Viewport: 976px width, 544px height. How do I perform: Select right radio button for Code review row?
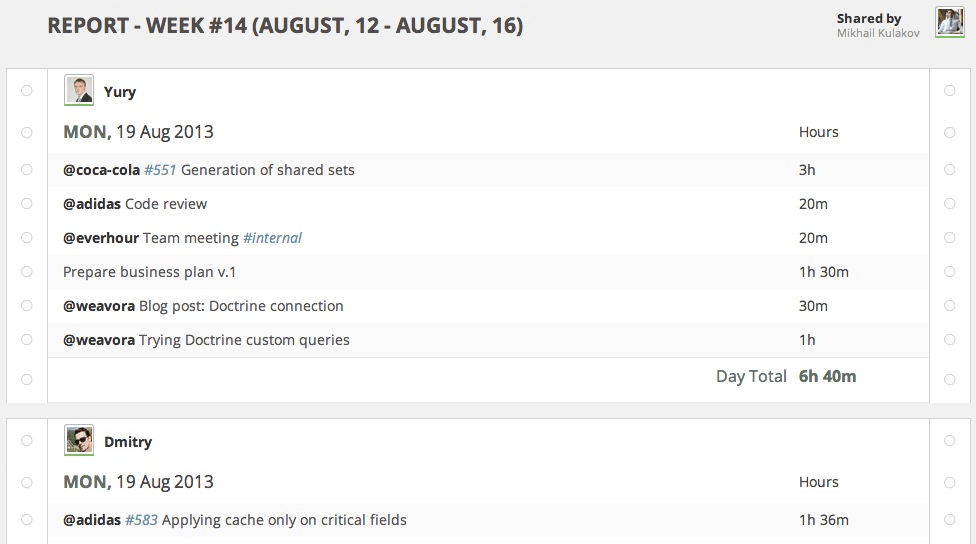pos(949,204)
